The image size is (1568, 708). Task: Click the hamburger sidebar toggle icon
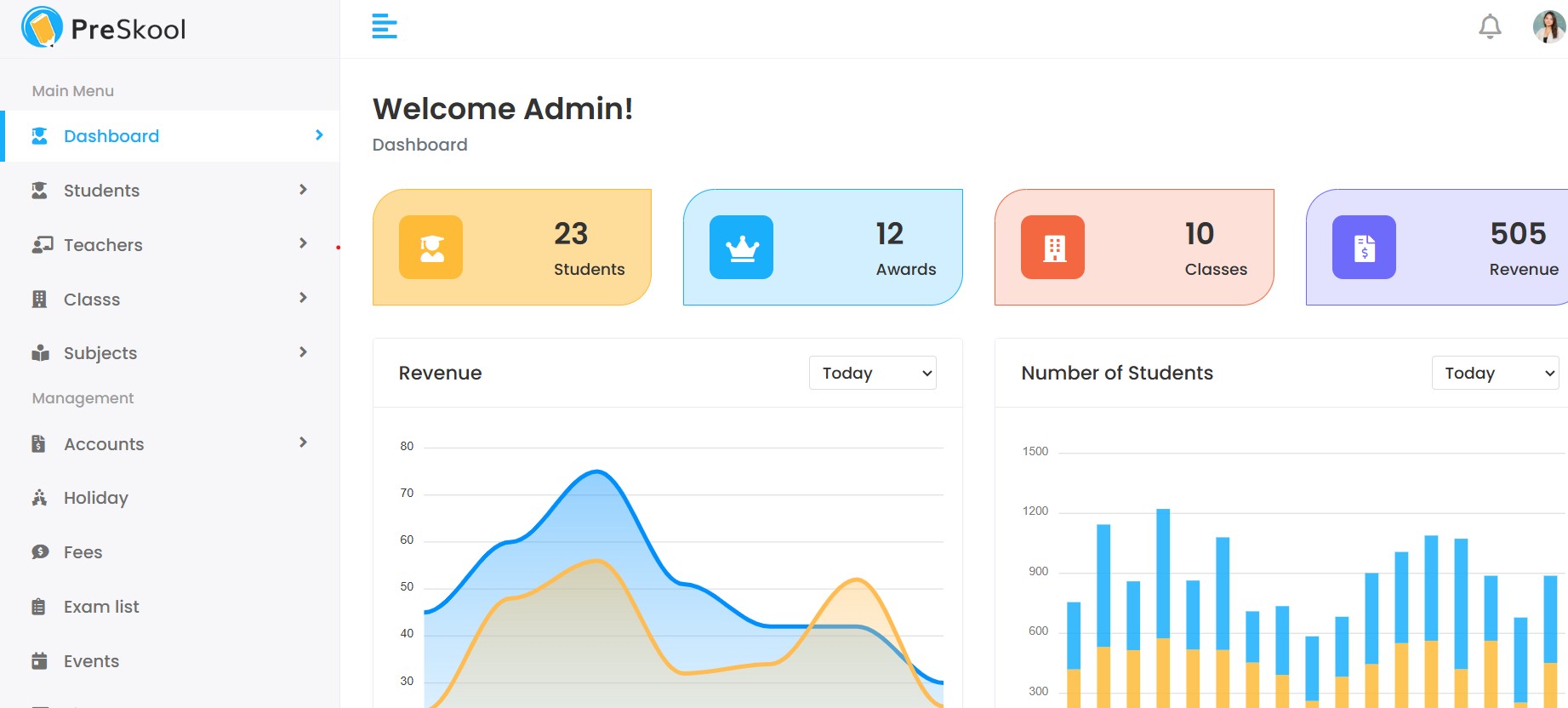385,26
